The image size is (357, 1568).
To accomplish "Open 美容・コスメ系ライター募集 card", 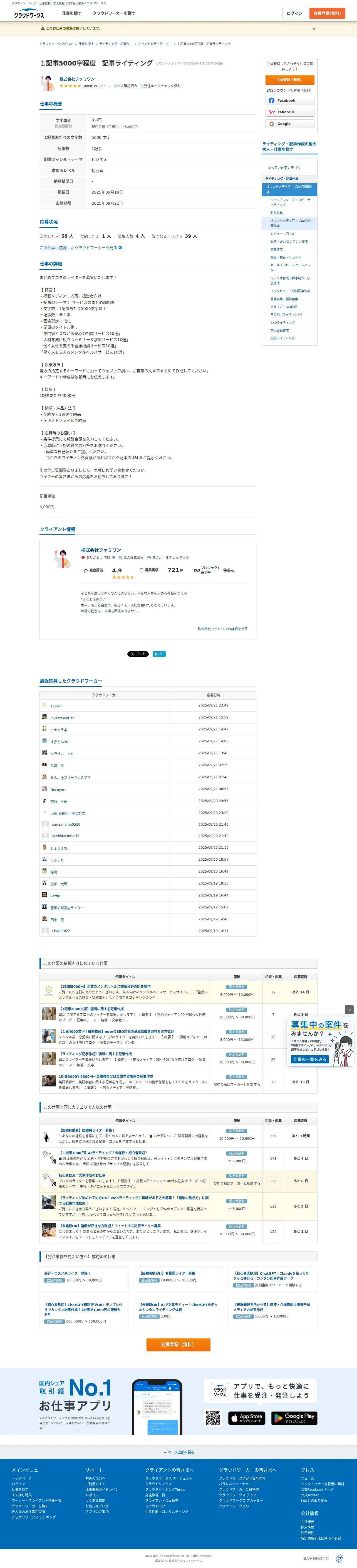I will click(67, 1273).
